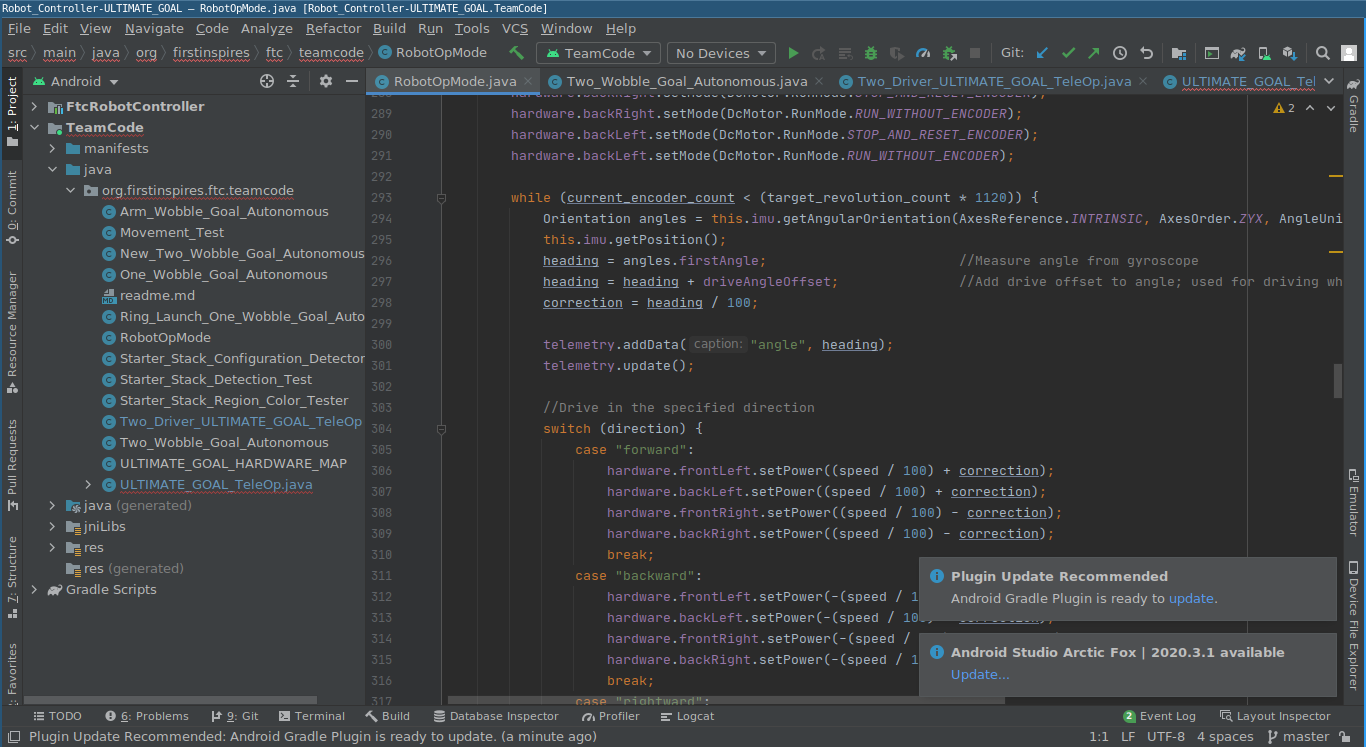Close the RobotOpMode.java tab

pyautogui.click(x=529, y=82)
